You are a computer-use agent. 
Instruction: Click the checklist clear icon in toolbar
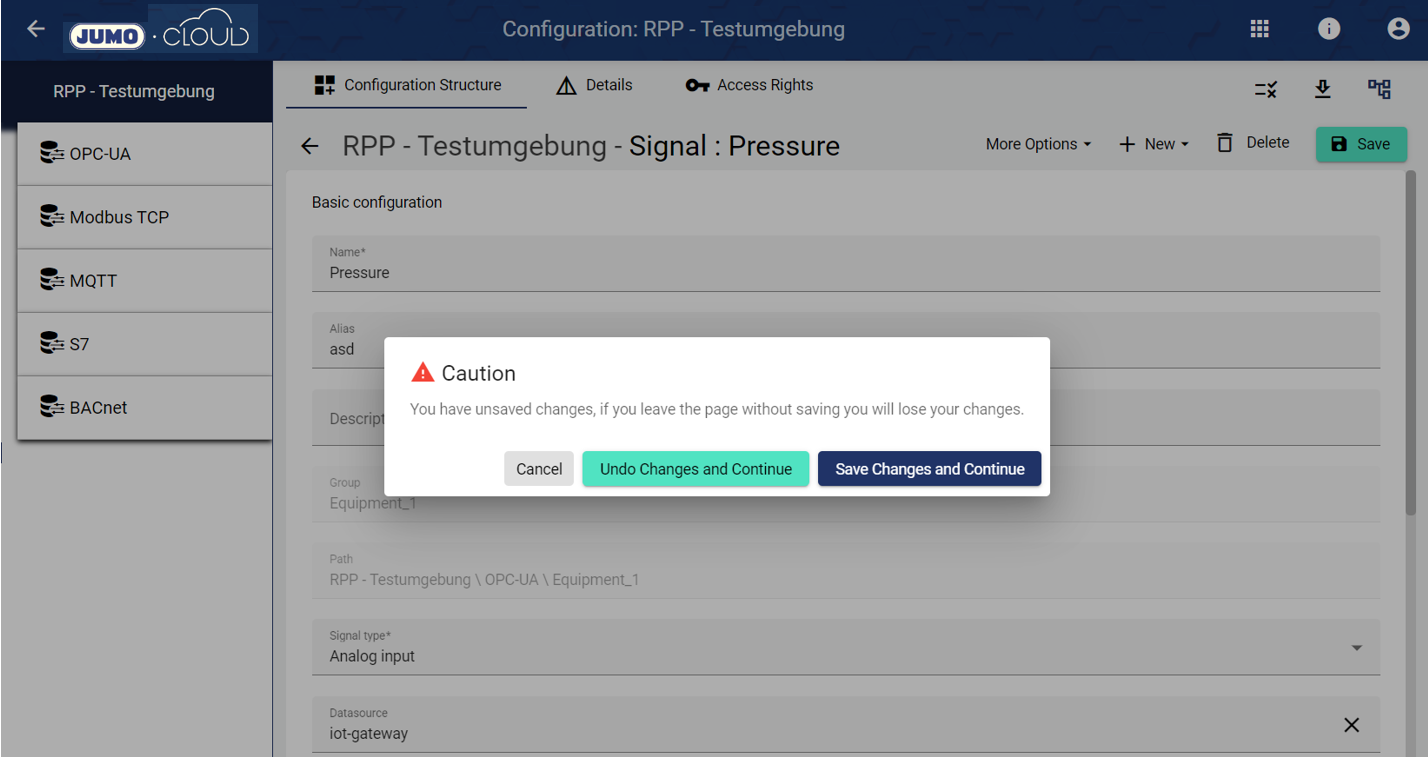pyautogui.click(x=1265, y=90)
